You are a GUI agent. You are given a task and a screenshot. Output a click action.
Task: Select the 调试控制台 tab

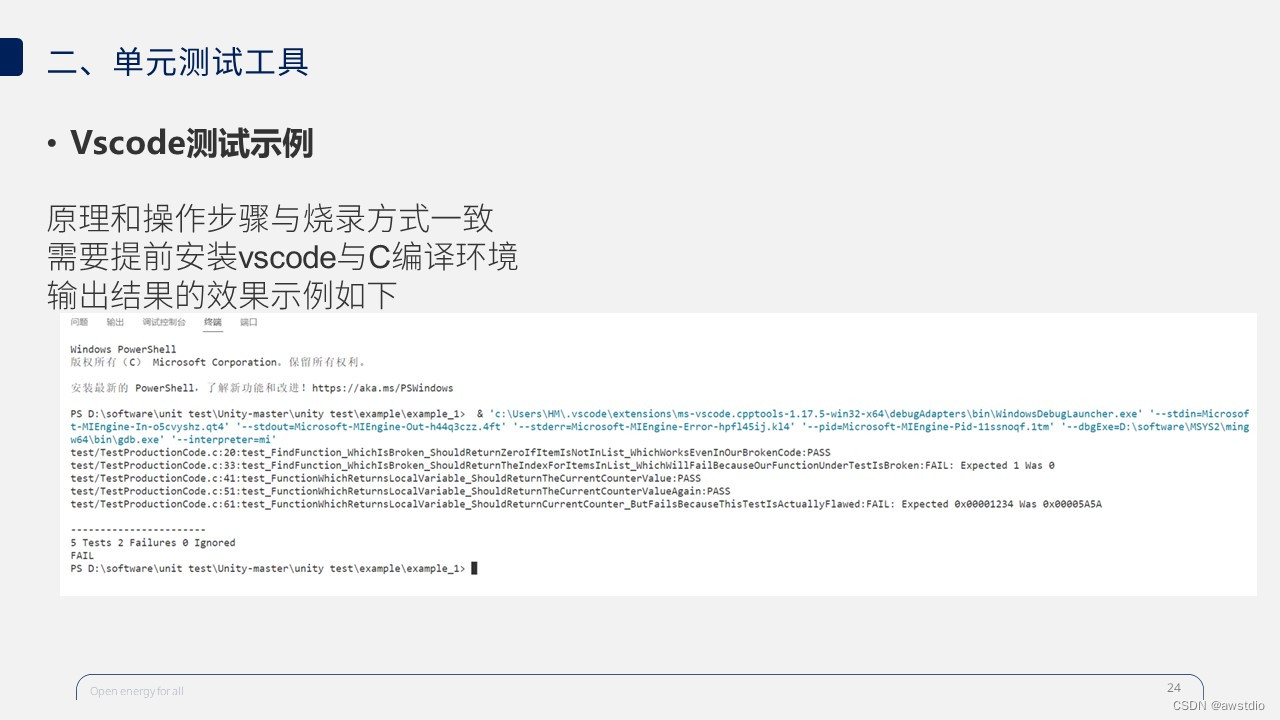pos(167,322)
